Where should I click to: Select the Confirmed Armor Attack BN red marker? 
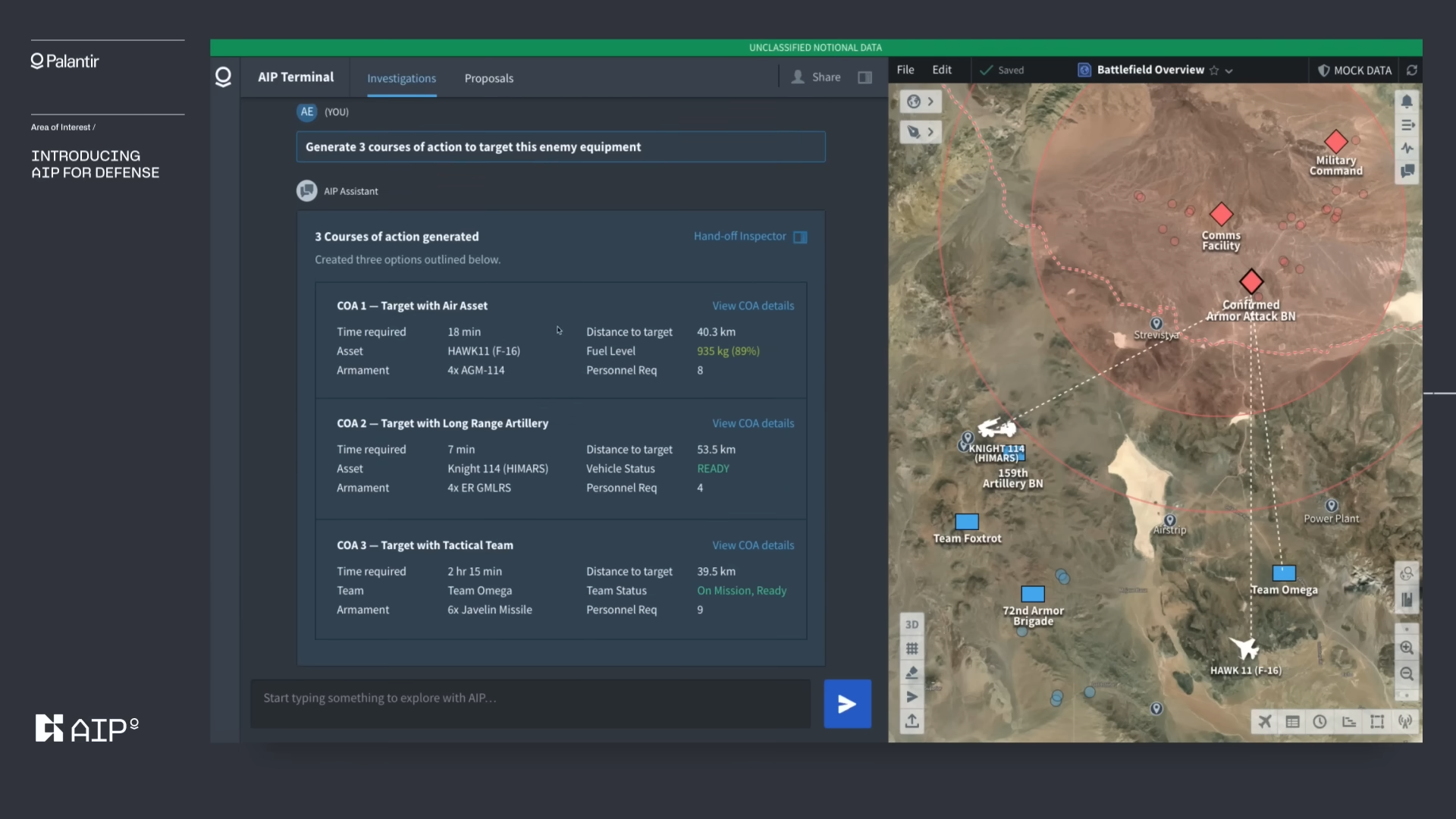point(1251,281)
